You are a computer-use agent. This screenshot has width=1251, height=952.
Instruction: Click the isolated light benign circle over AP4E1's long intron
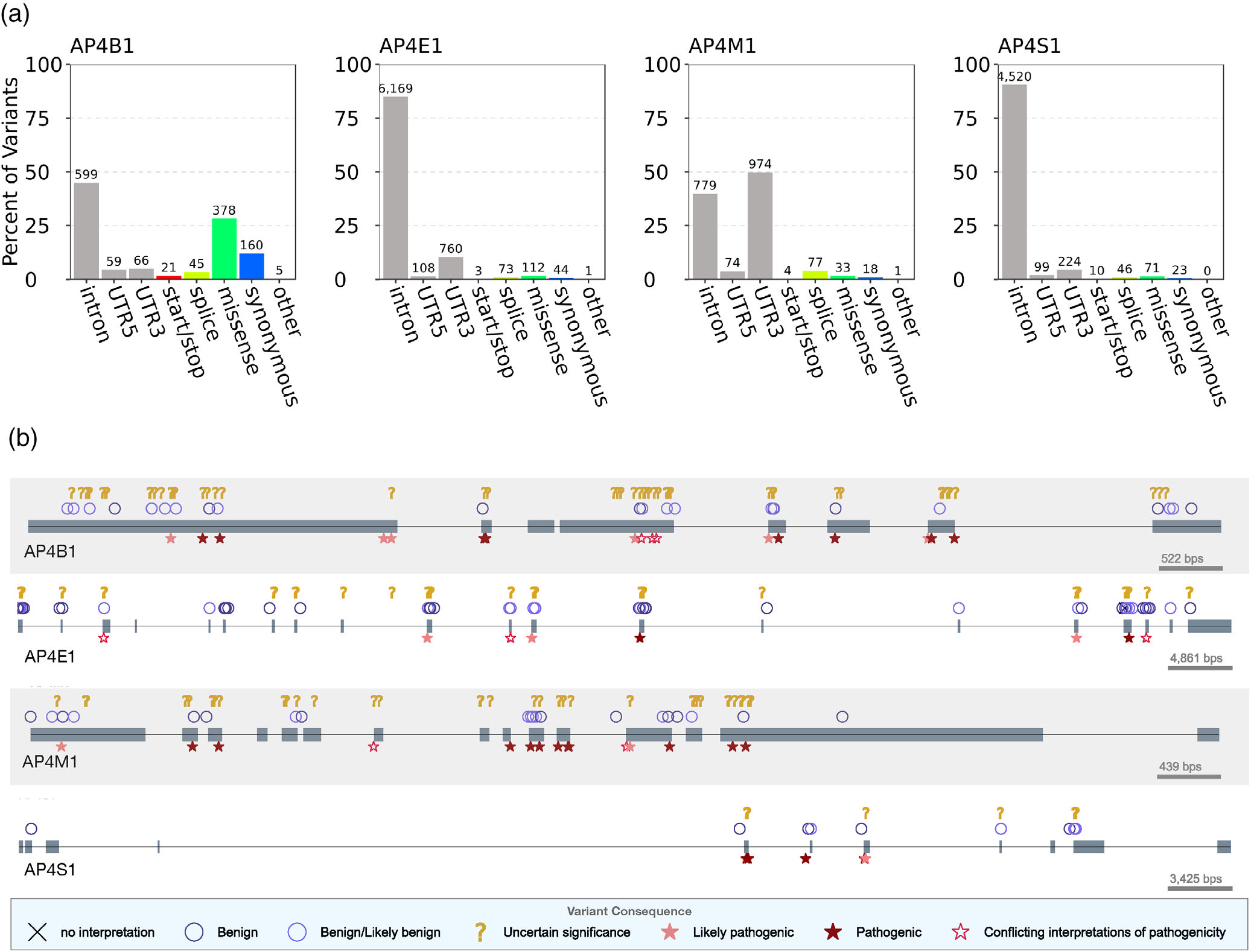click(x=959, y=608)
